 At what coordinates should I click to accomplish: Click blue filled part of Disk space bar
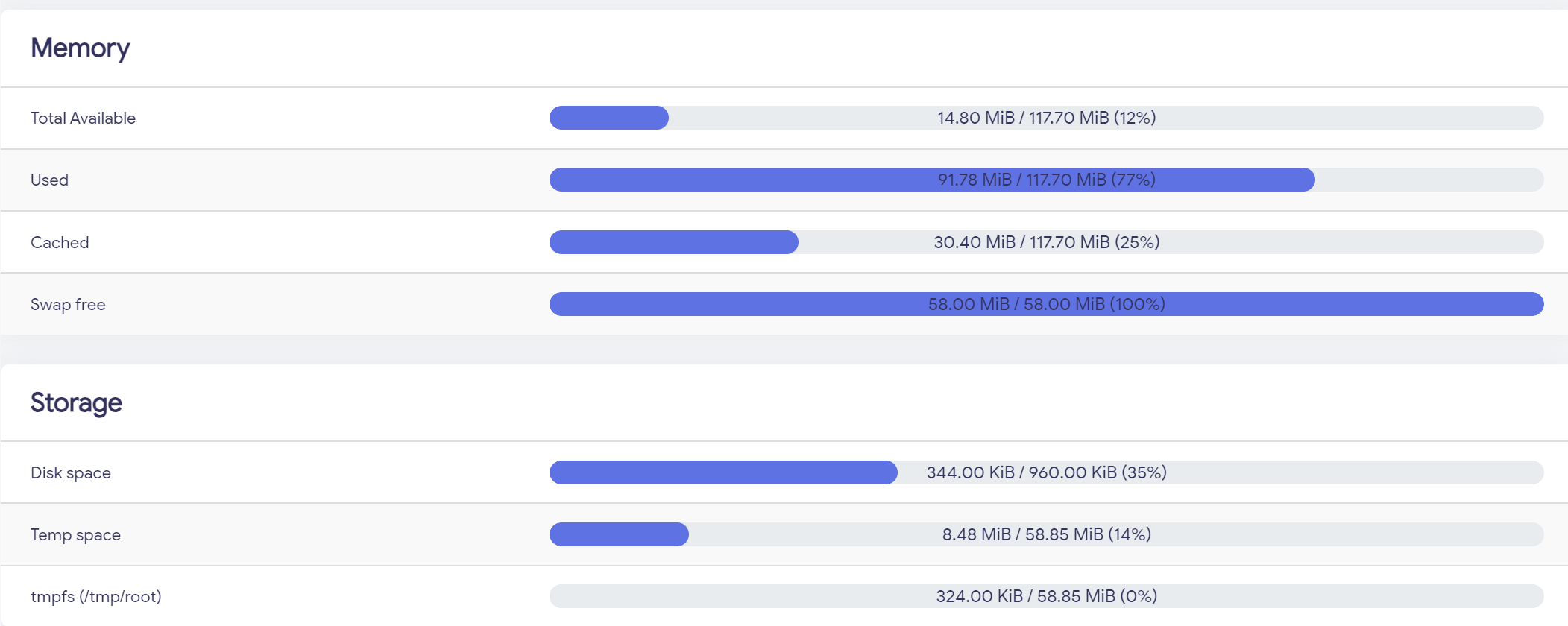[x=723, y=472]
